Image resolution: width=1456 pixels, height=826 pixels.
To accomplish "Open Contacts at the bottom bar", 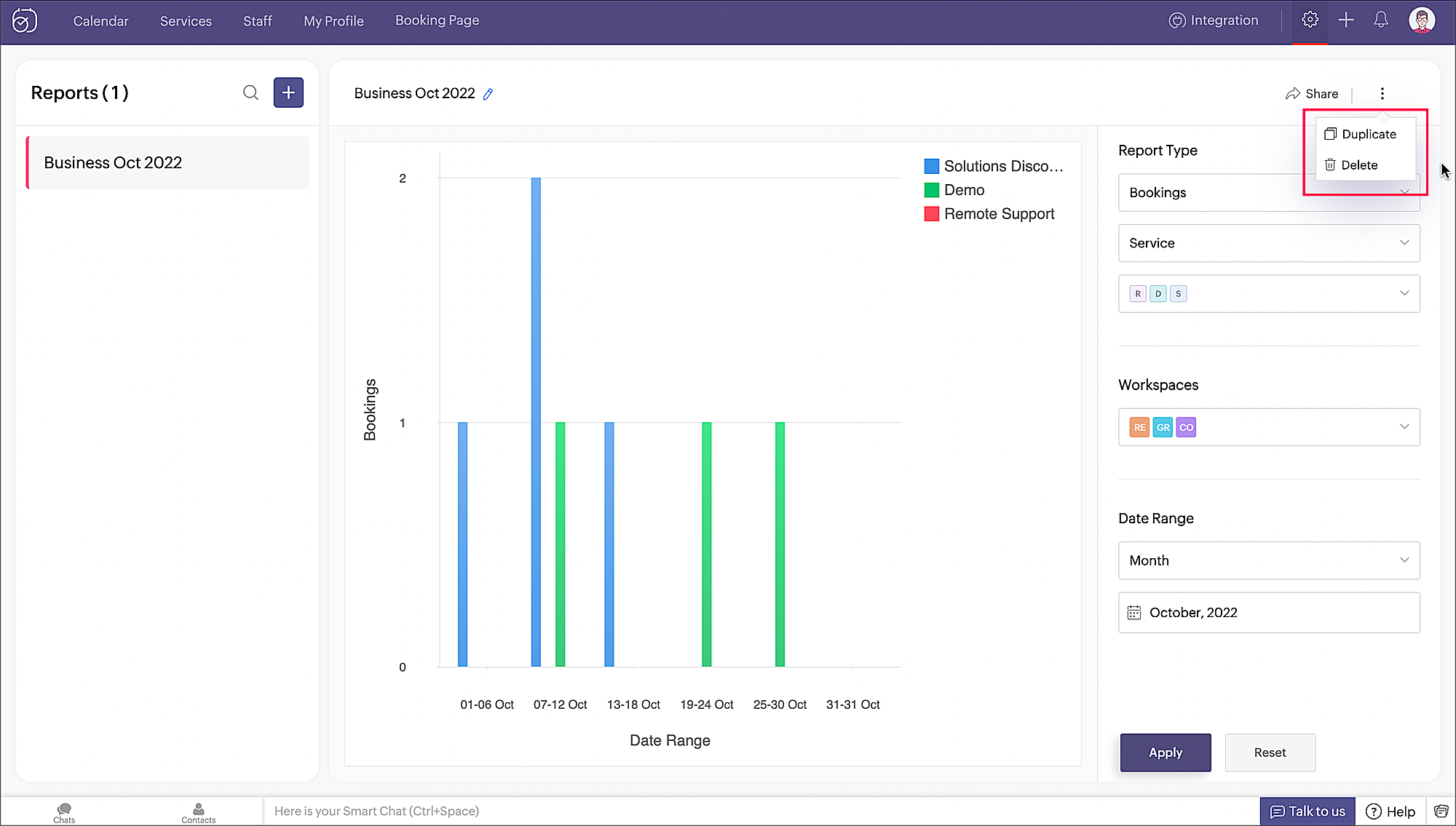I will click(x=198, y=812).
